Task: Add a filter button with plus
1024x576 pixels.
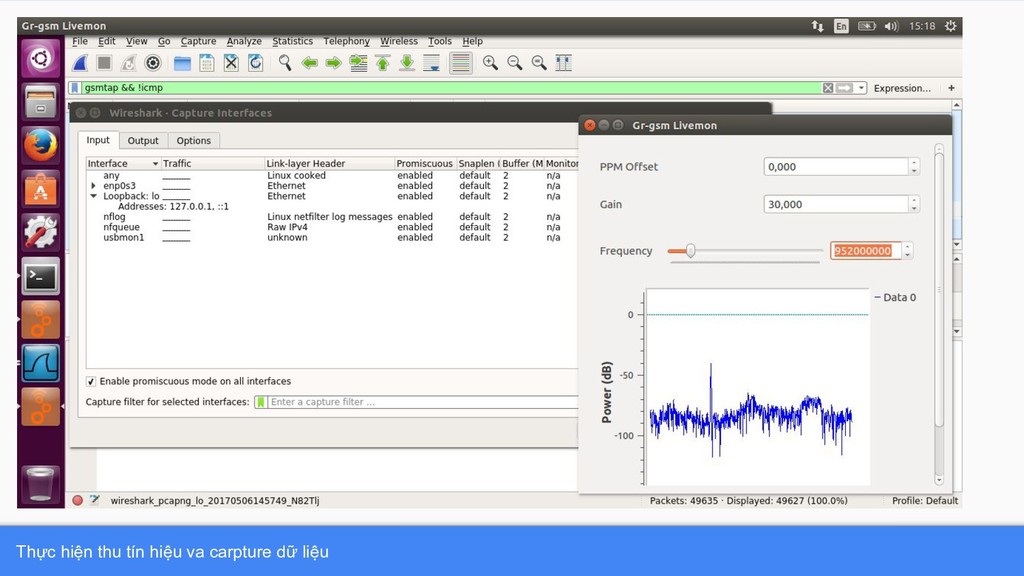Action: pyautogui.click(x=951, y=88)
